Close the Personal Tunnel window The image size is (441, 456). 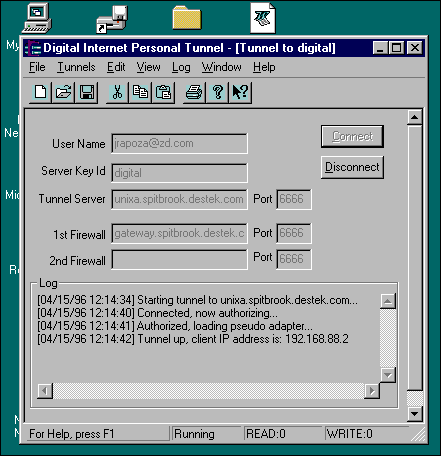[x=415, y=48]
